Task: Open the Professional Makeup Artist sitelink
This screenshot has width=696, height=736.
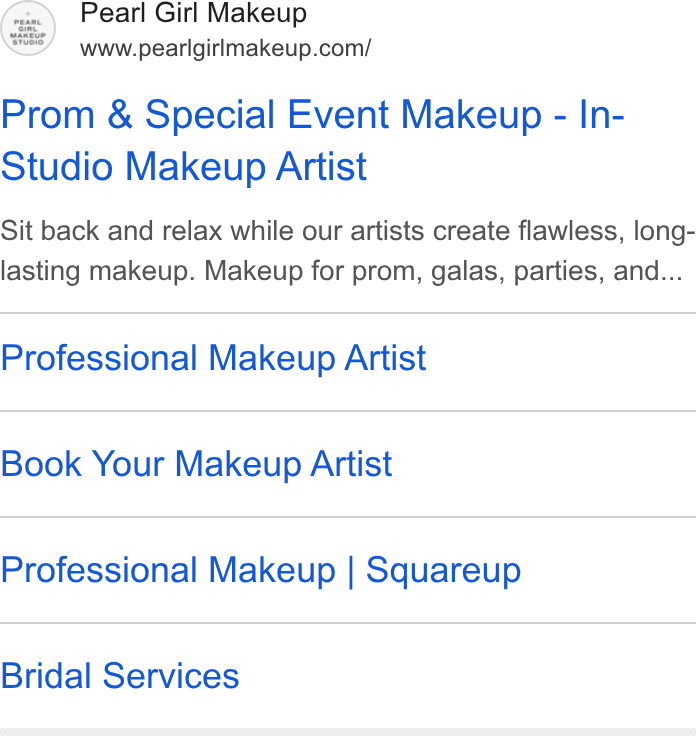Action: [214, 358]
